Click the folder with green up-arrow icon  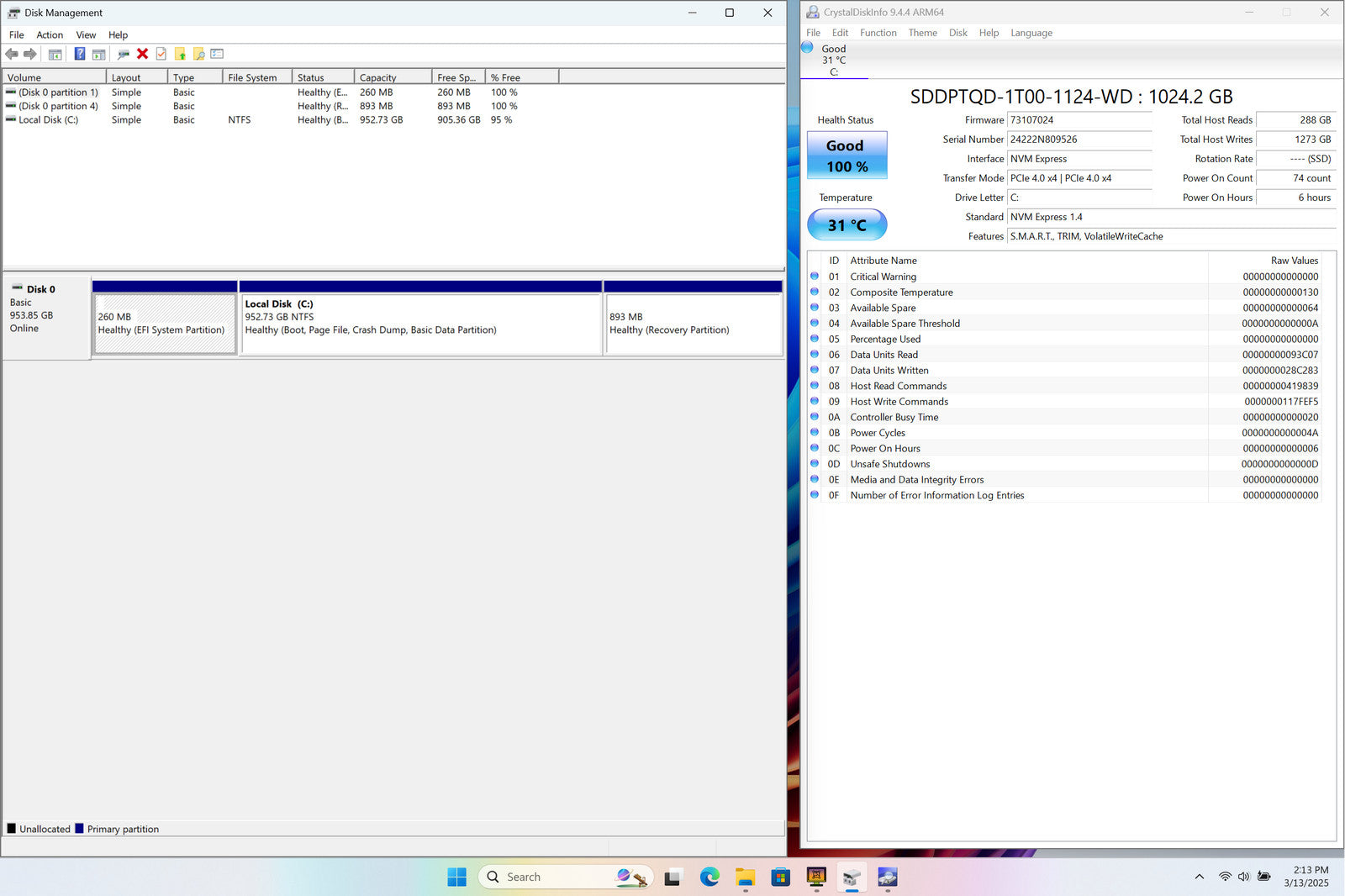[180, 54]
